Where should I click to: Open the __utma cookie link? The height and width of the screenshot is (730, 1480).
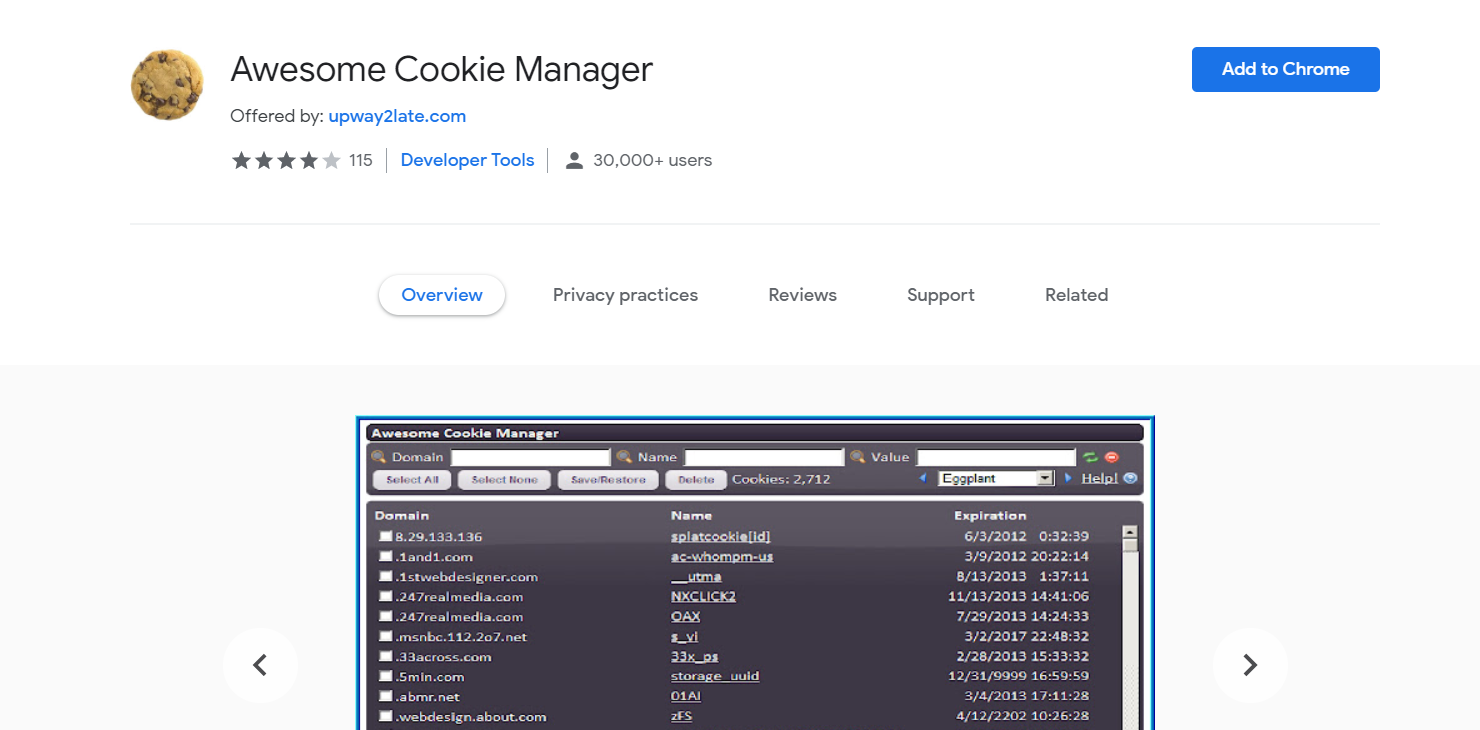(x=696, y=577)
